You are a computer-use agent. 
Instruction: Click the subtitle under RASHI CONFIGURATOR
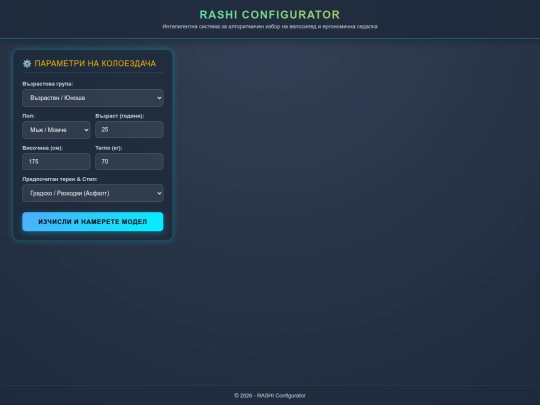tap(270, 27)
